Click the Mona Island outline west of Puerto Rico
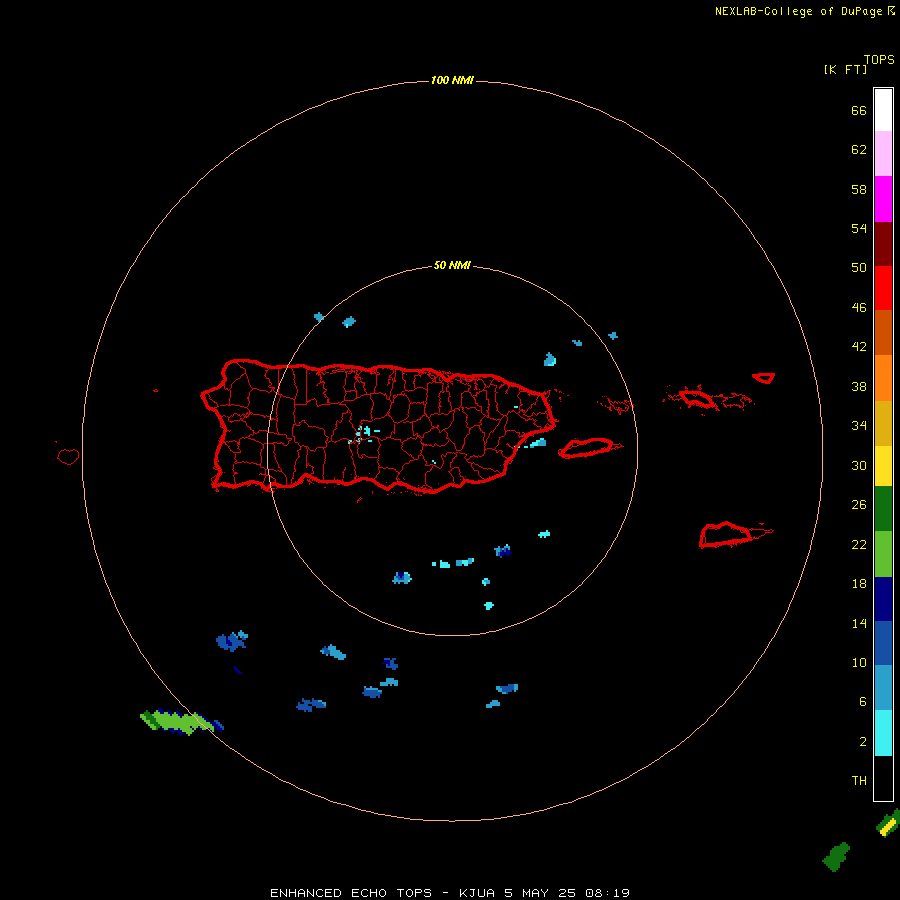 click(68, 456)
